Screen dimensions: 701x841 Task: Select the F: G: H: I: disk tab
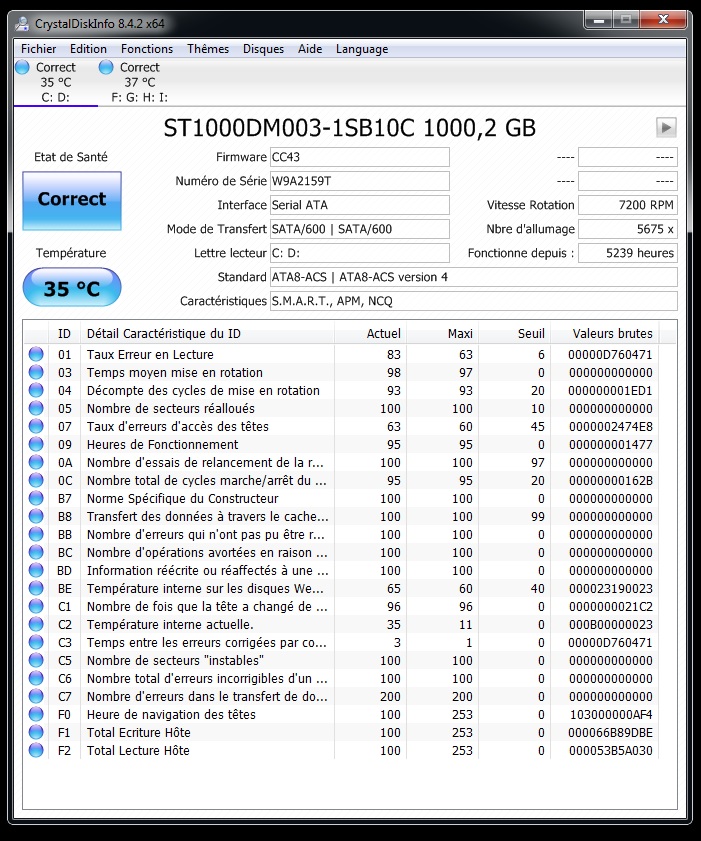139,83
